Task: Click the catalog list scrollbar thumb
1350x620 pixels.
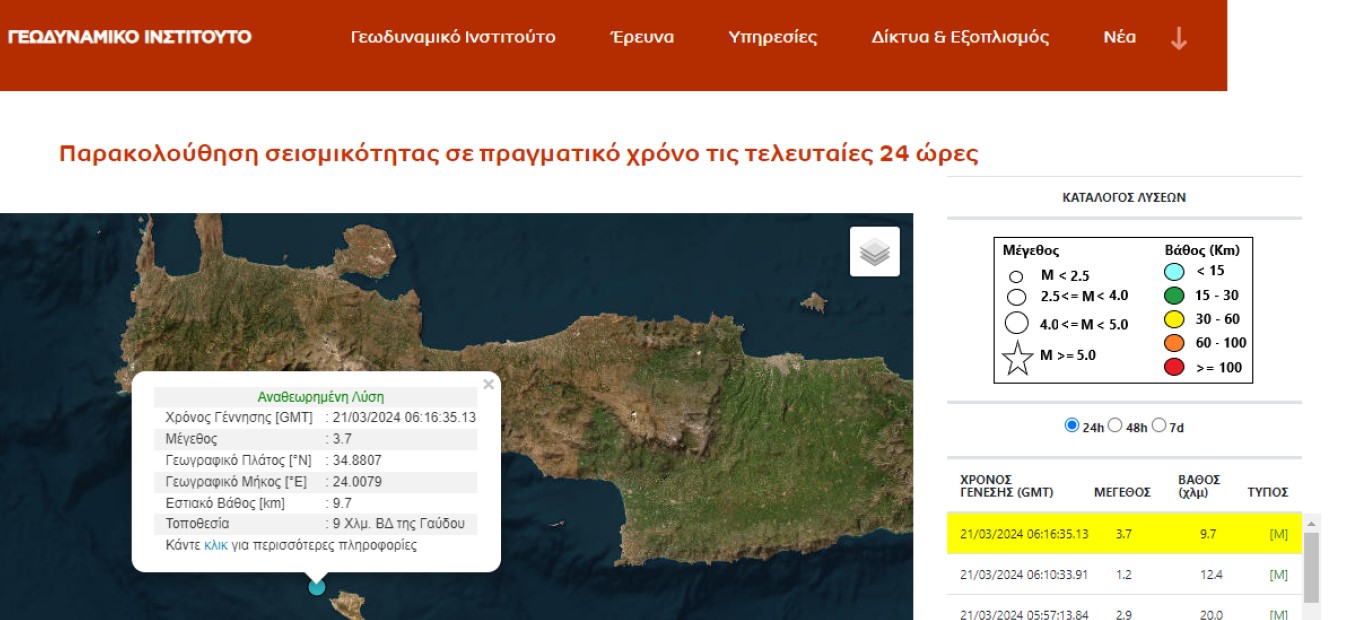Action: [1311, 567]
